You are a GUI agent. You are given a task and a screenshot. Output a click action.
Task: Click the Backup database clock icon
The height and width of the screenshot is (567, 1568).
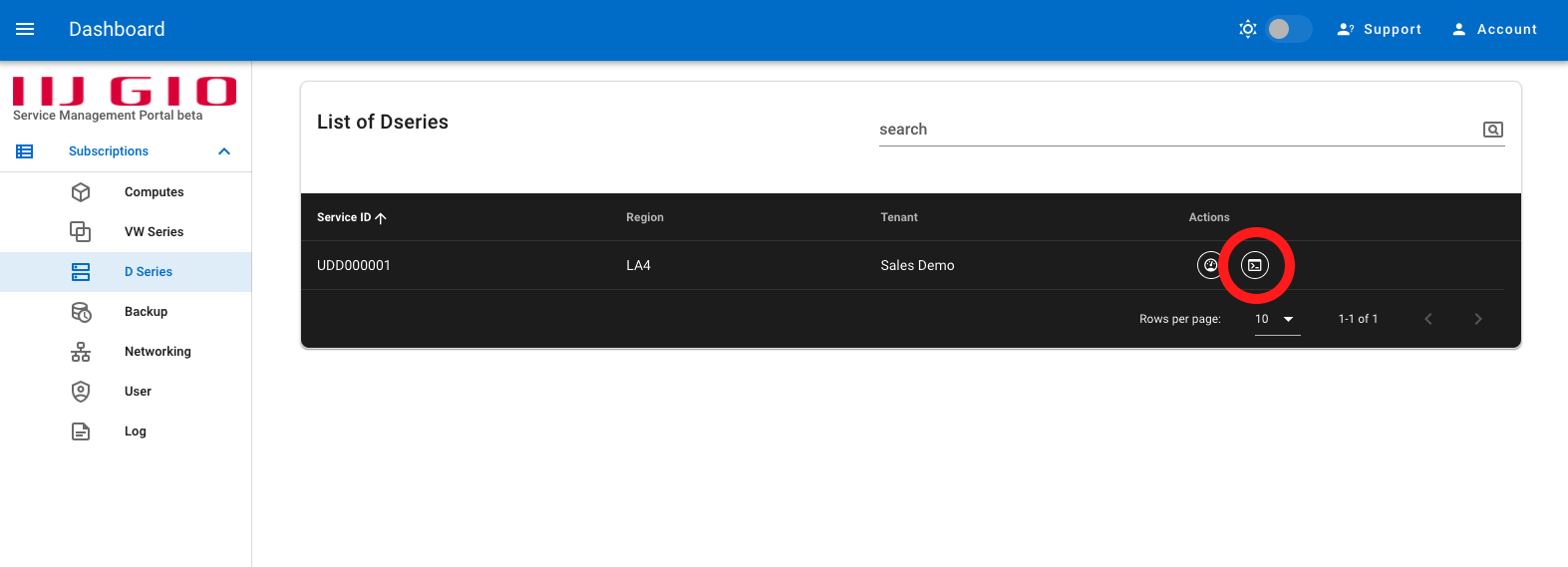(81, 312)
